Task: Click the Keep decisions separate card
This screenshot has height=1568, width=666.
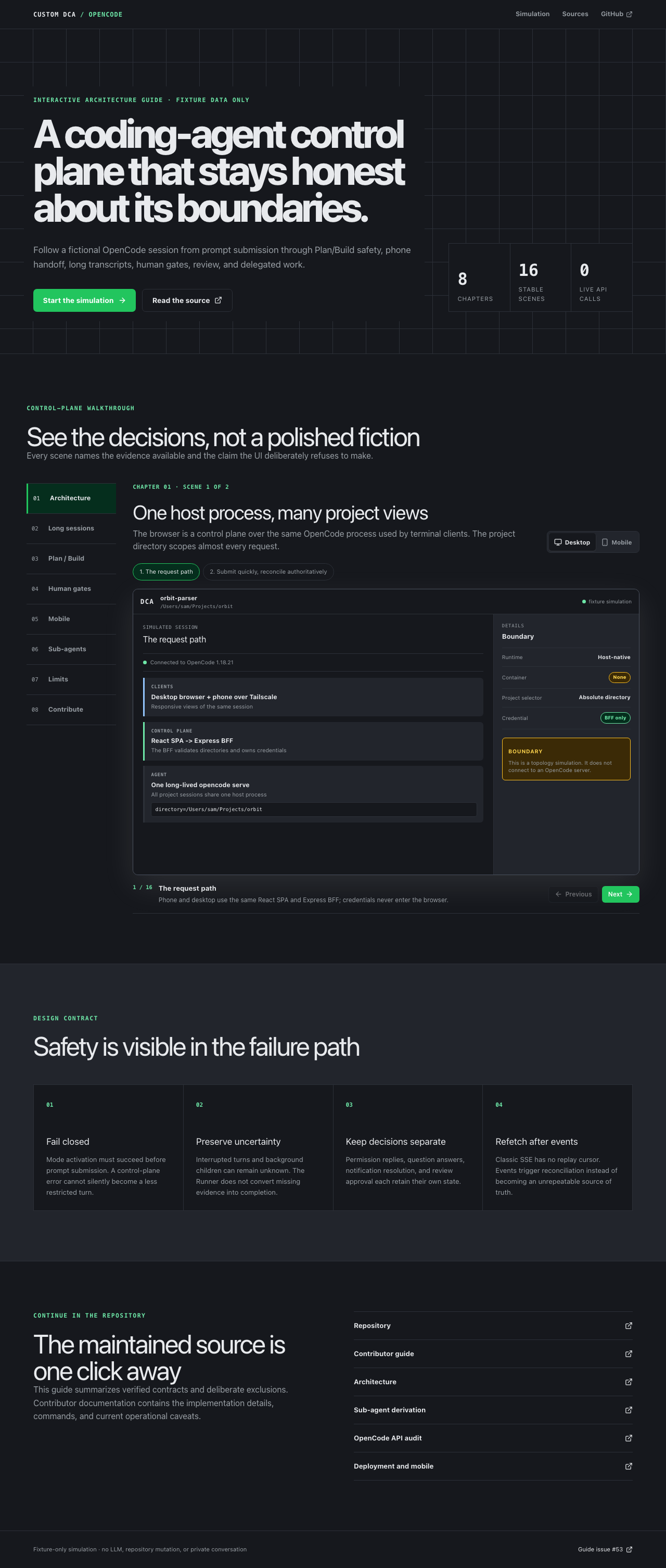Action: [407, 1147]
